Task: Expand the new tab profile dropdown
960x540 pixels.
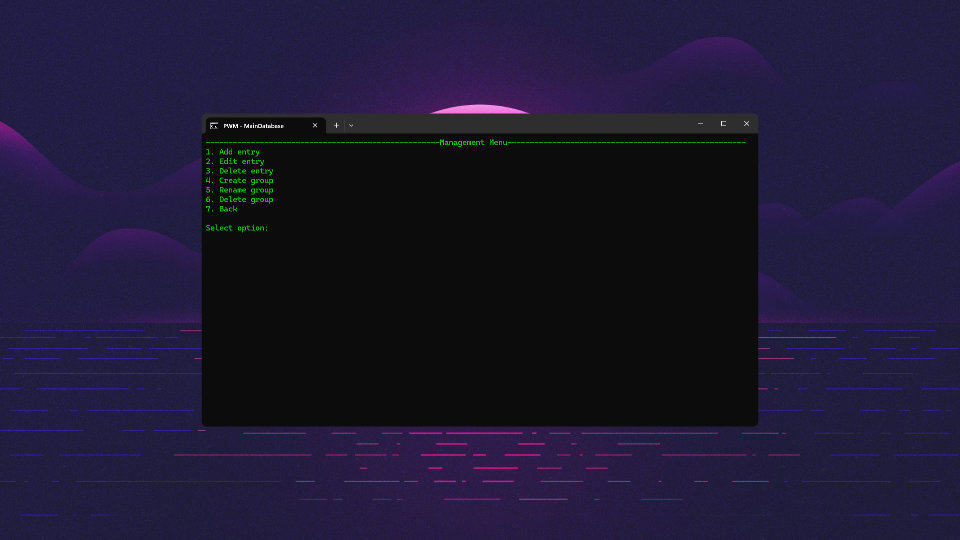Action: [x=351, y=126]
